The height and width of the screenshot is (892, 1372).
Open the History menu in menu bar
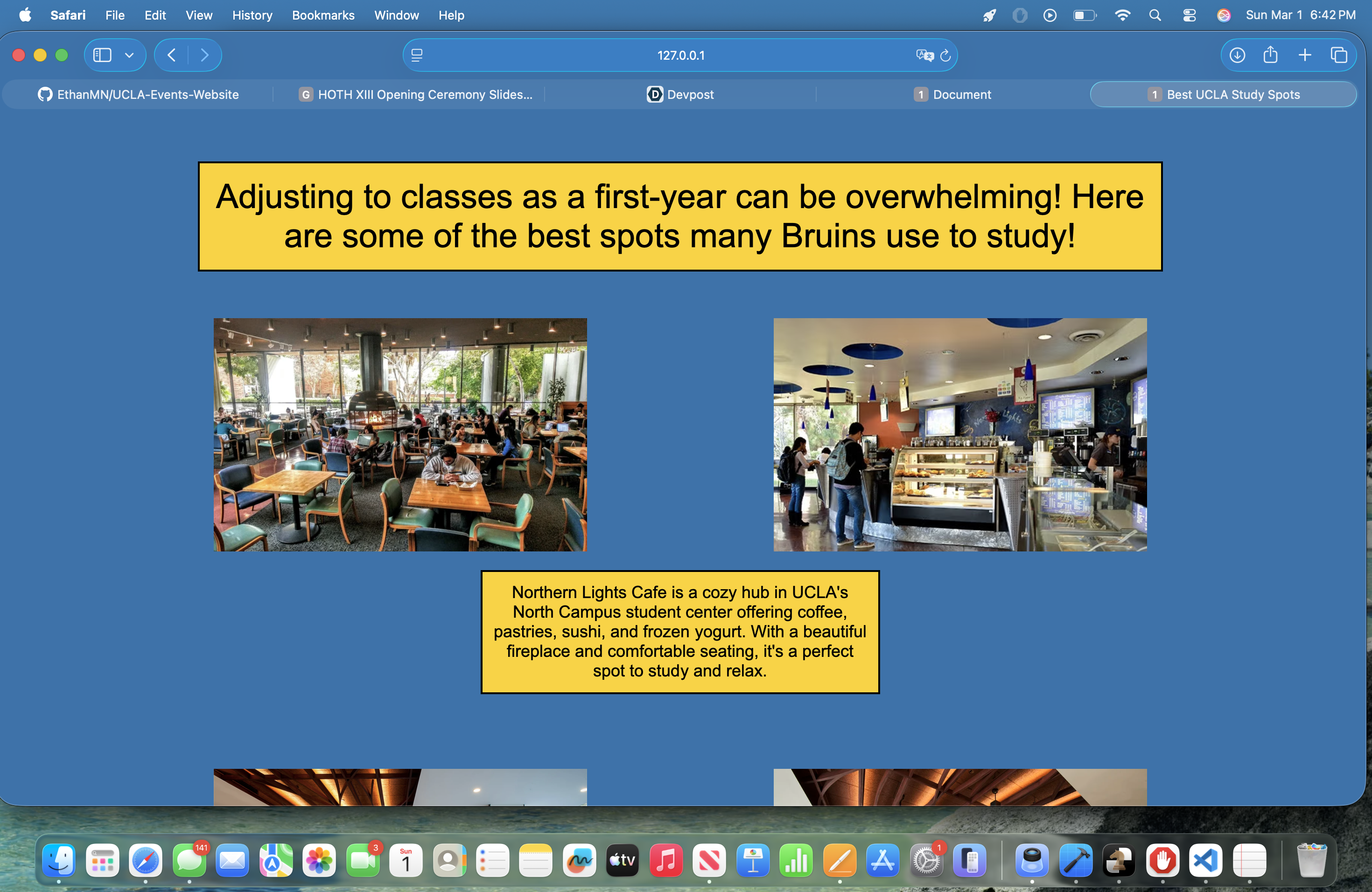tap(252, 15)
